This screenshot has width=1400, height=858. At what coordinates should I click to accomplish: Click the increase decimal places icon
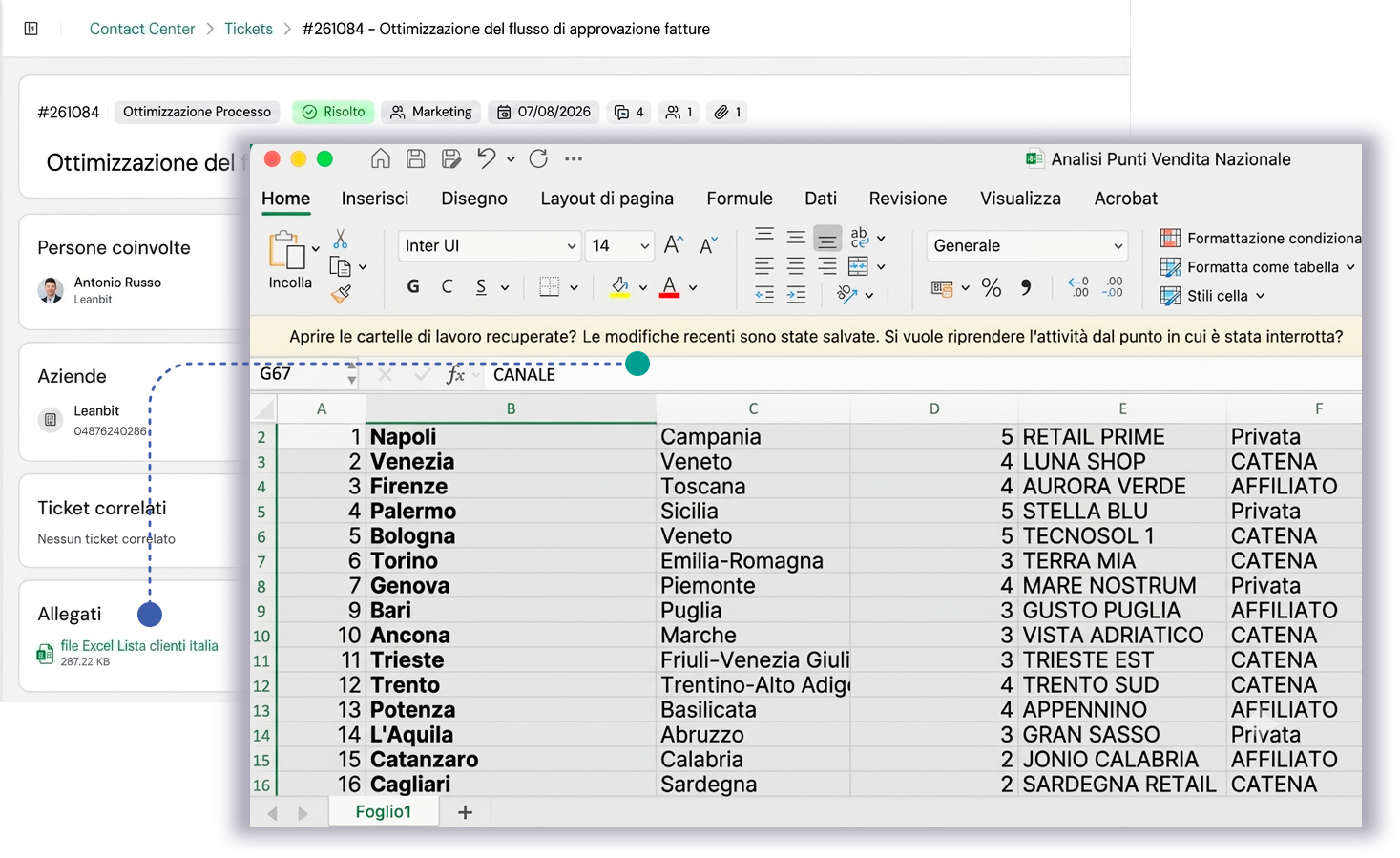[x=1077, y=287]
